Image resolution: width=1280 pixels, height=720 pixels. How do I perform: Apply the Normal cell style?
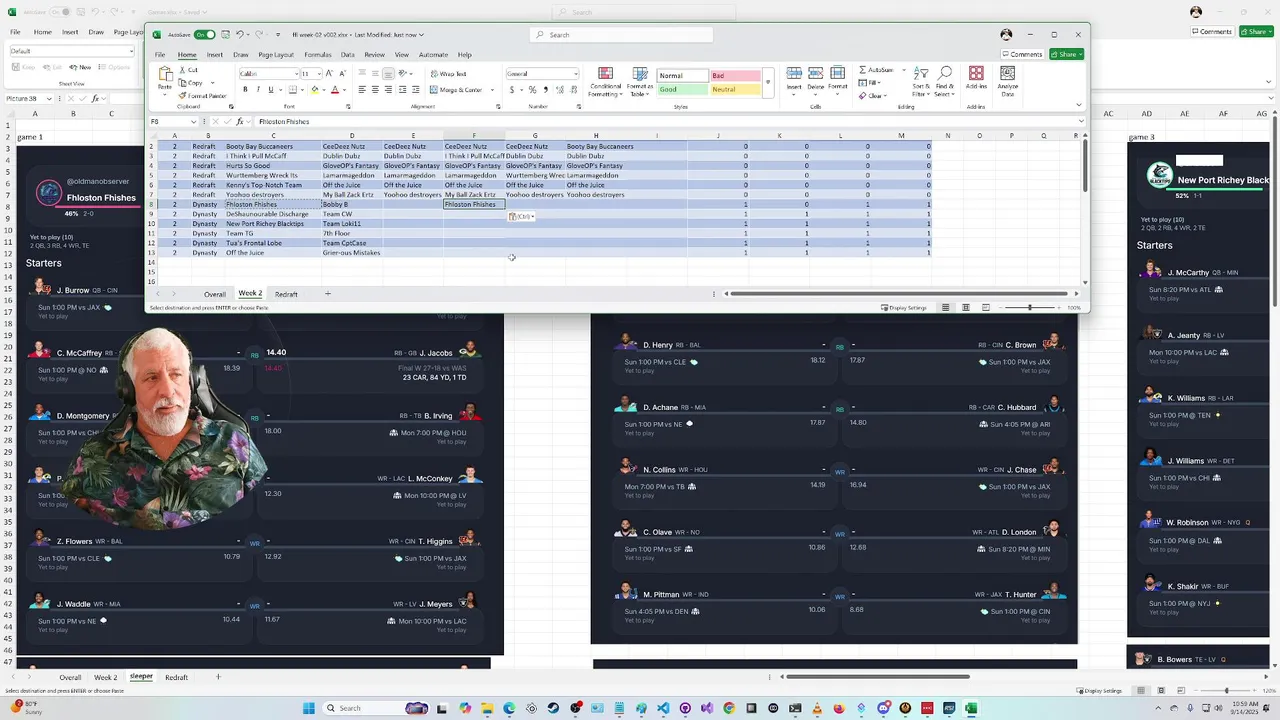(682, 75)
